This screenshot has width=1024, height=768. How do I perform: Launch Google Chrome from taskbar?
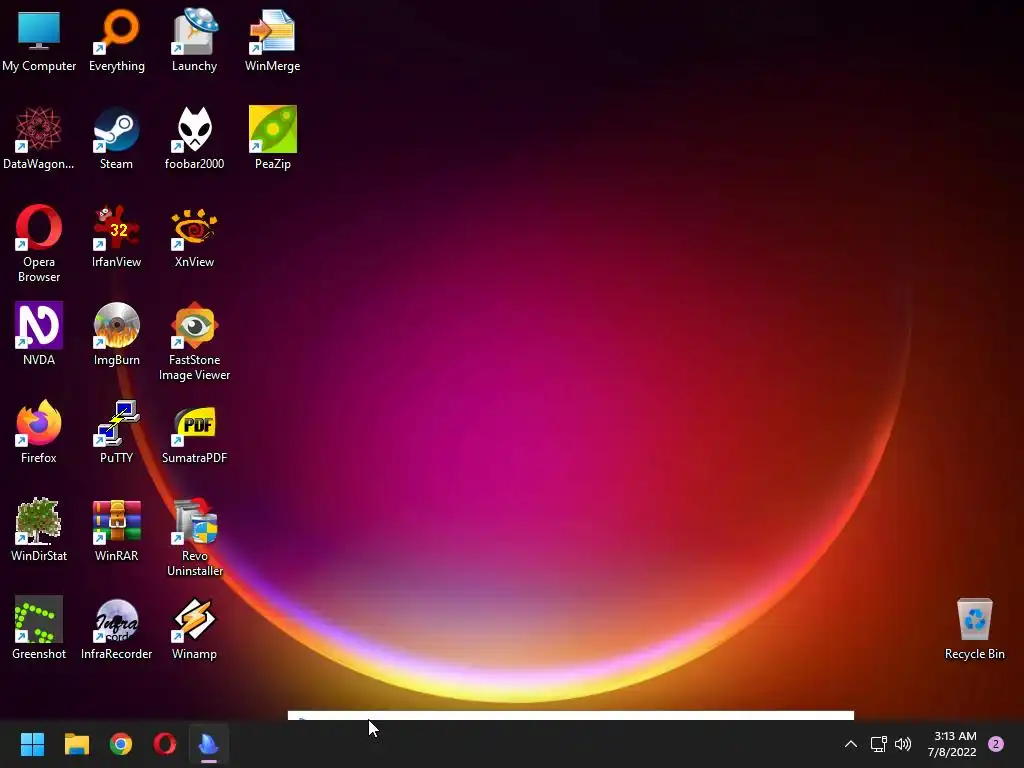[121, 744]
